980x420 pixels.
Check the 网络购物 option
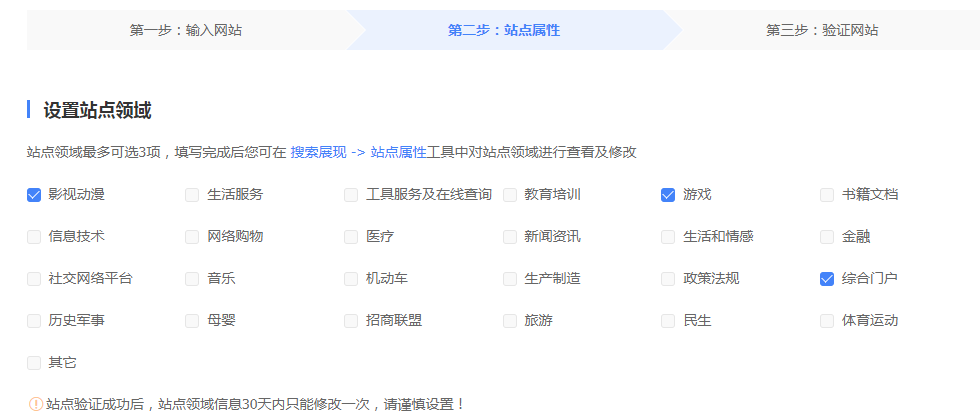(x=192, y=237)
